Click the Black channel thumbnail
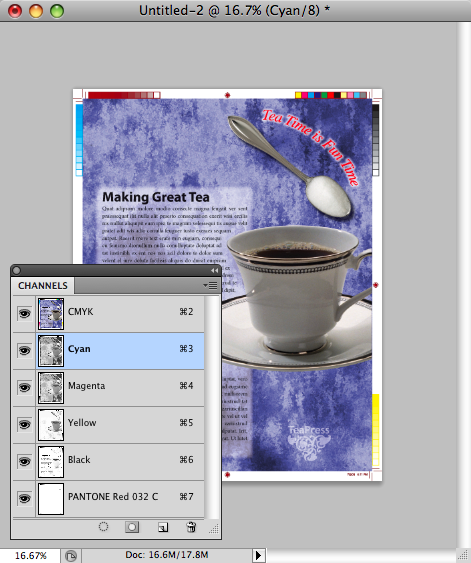The height and width of the screenshot is (563, 471). [x=51, y=462]
